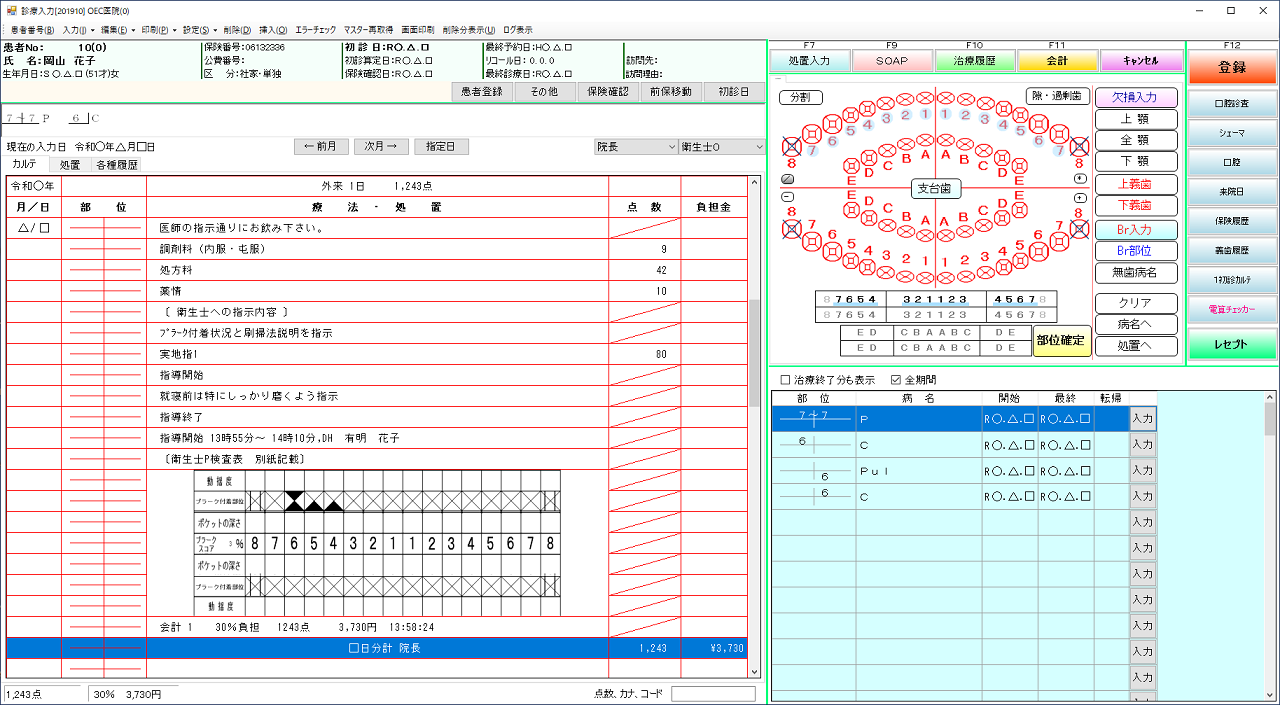Viewport: 1280px width, 705px height.
Task: Select lower deciduous tooth C on chart's right half
Action: [x=984, y=225]
